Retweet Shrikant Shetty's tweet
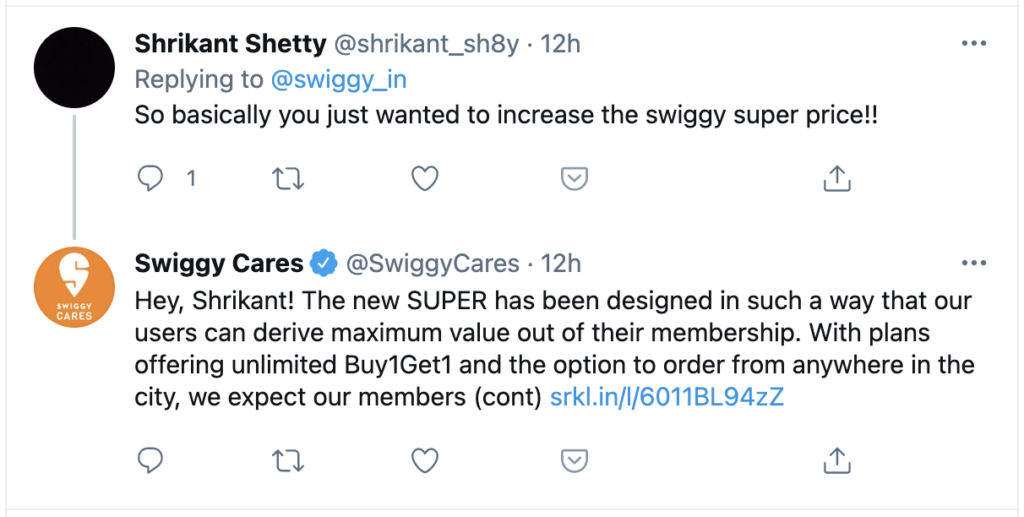The width and height of the screenshot is (1024, 517). tap(287, 179)
